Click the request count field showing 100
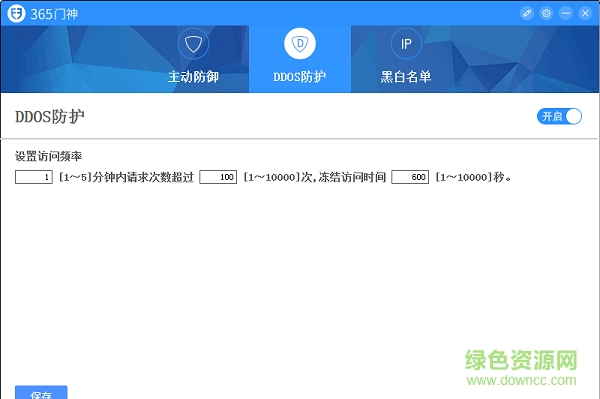The height and width of the screenshot is (399, 600). pyautogui.click(x=218, y=177)
